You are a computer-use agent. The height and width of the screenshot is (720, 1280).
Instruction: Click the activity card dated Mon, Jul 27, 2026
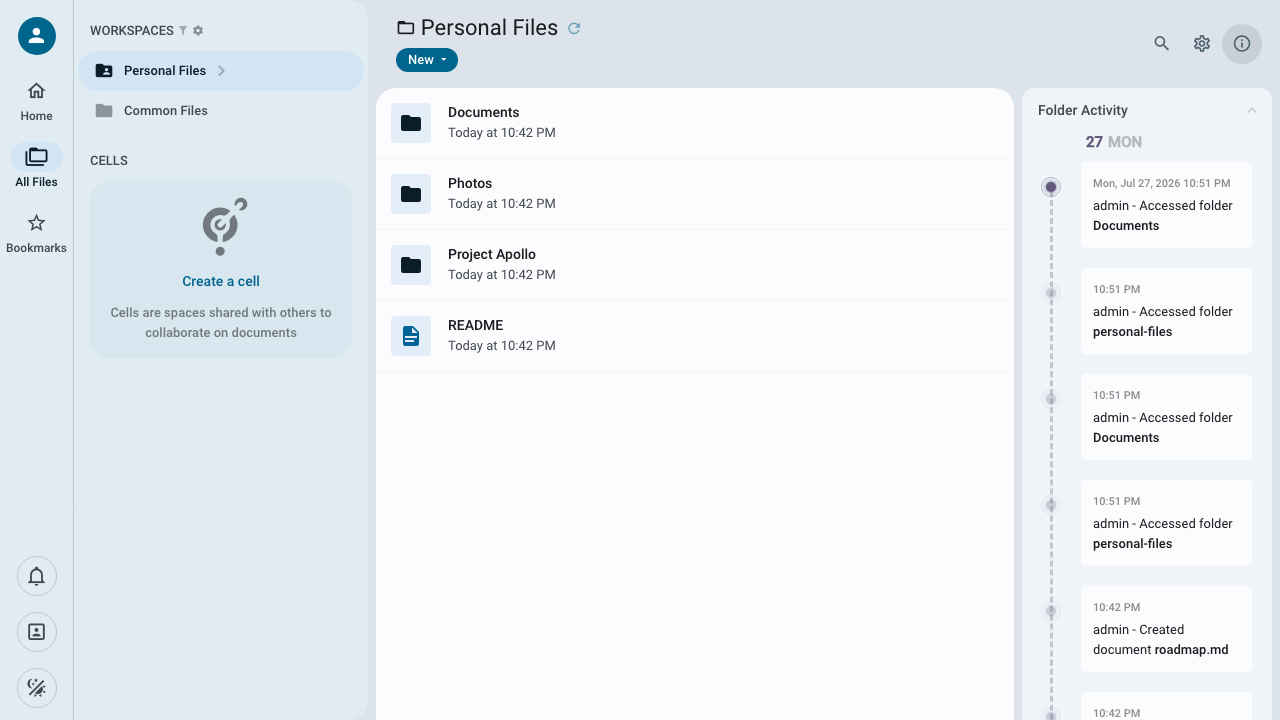coord(1166,205)
